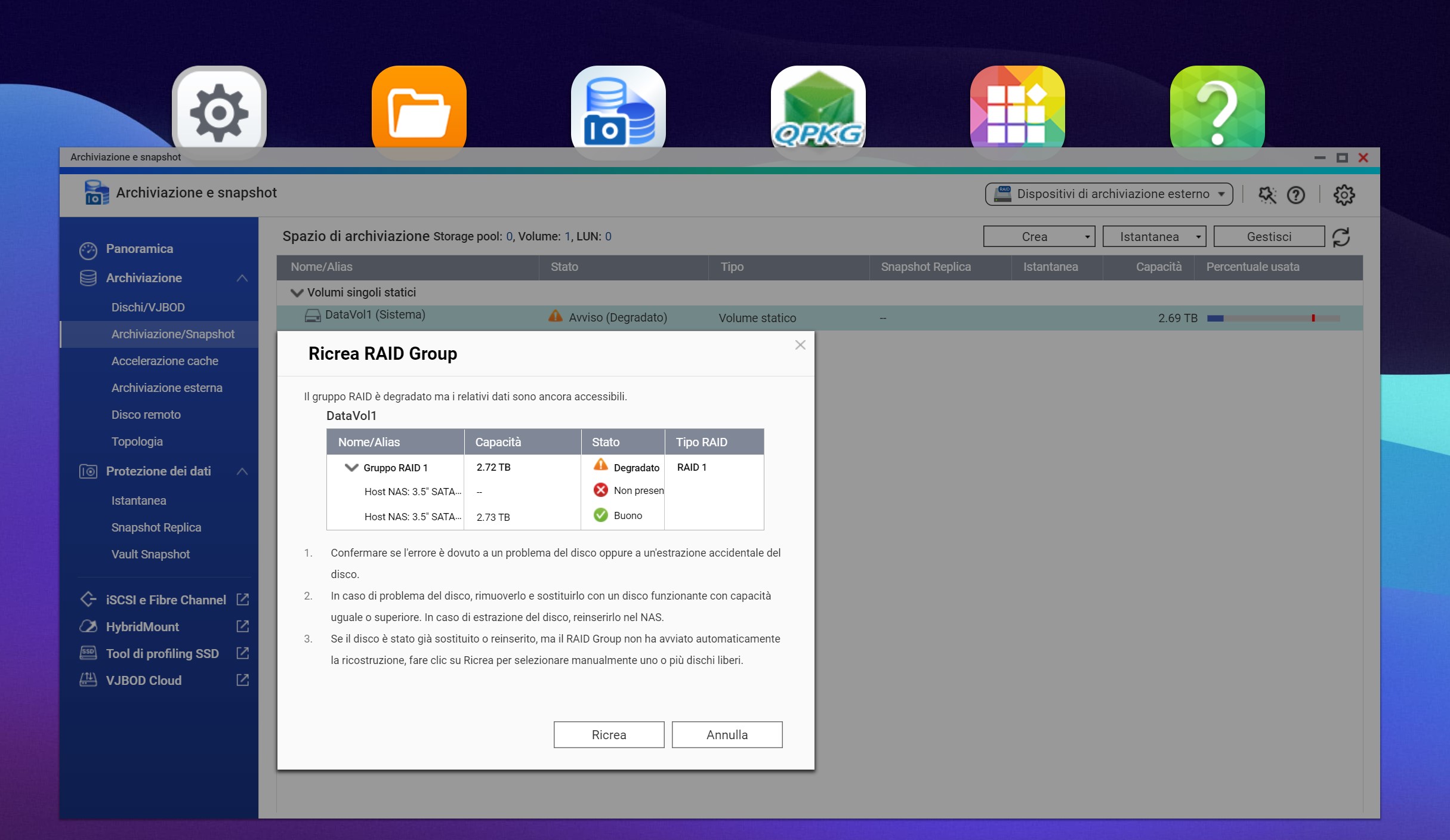The height and width of the screenshot is (840, 1450).
Task: Click the refresh storage list icon
Action: (1341, 237)
